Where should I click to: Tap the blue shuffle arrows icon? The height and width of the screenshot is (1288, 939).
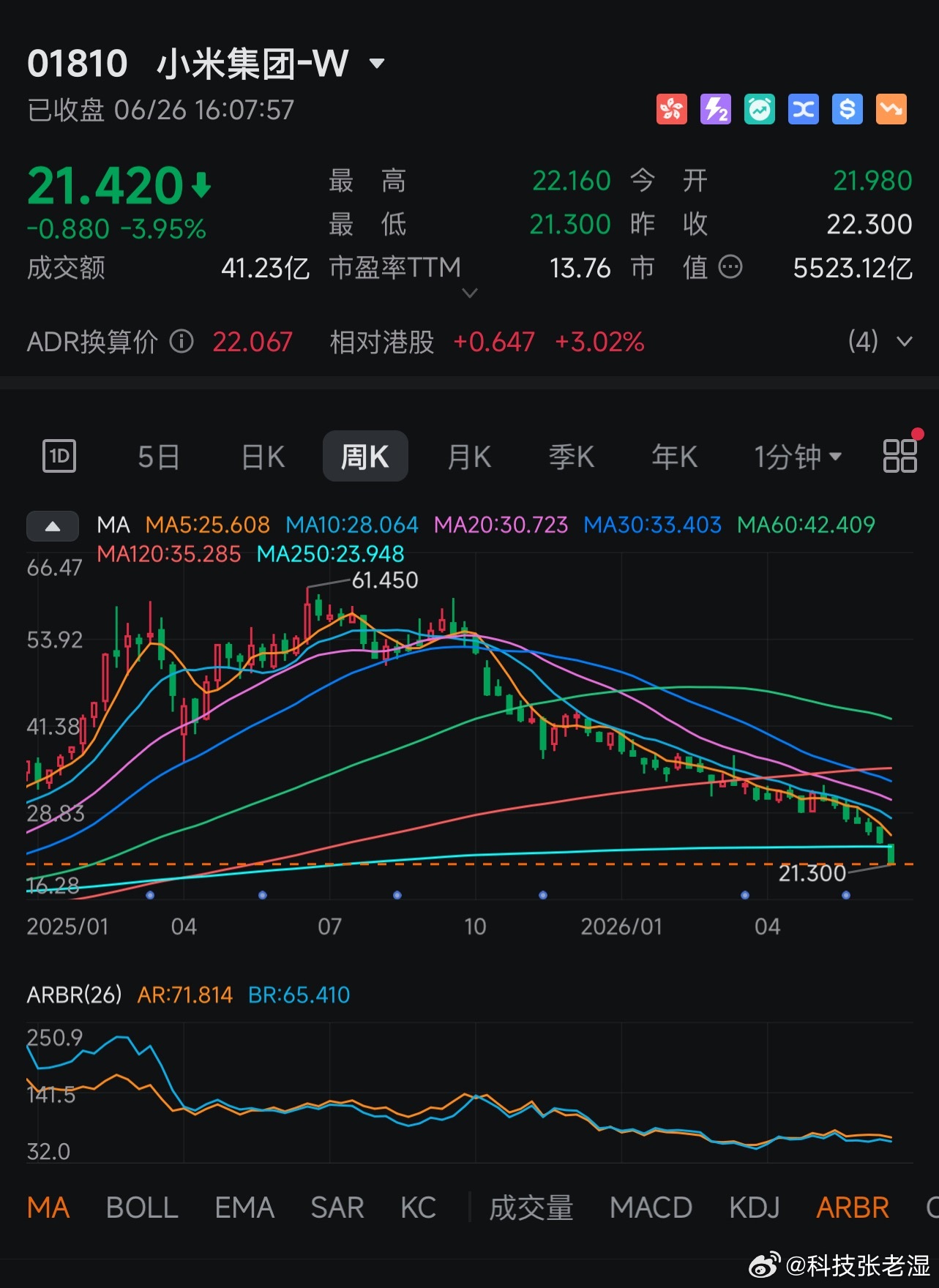click(803, 110)
